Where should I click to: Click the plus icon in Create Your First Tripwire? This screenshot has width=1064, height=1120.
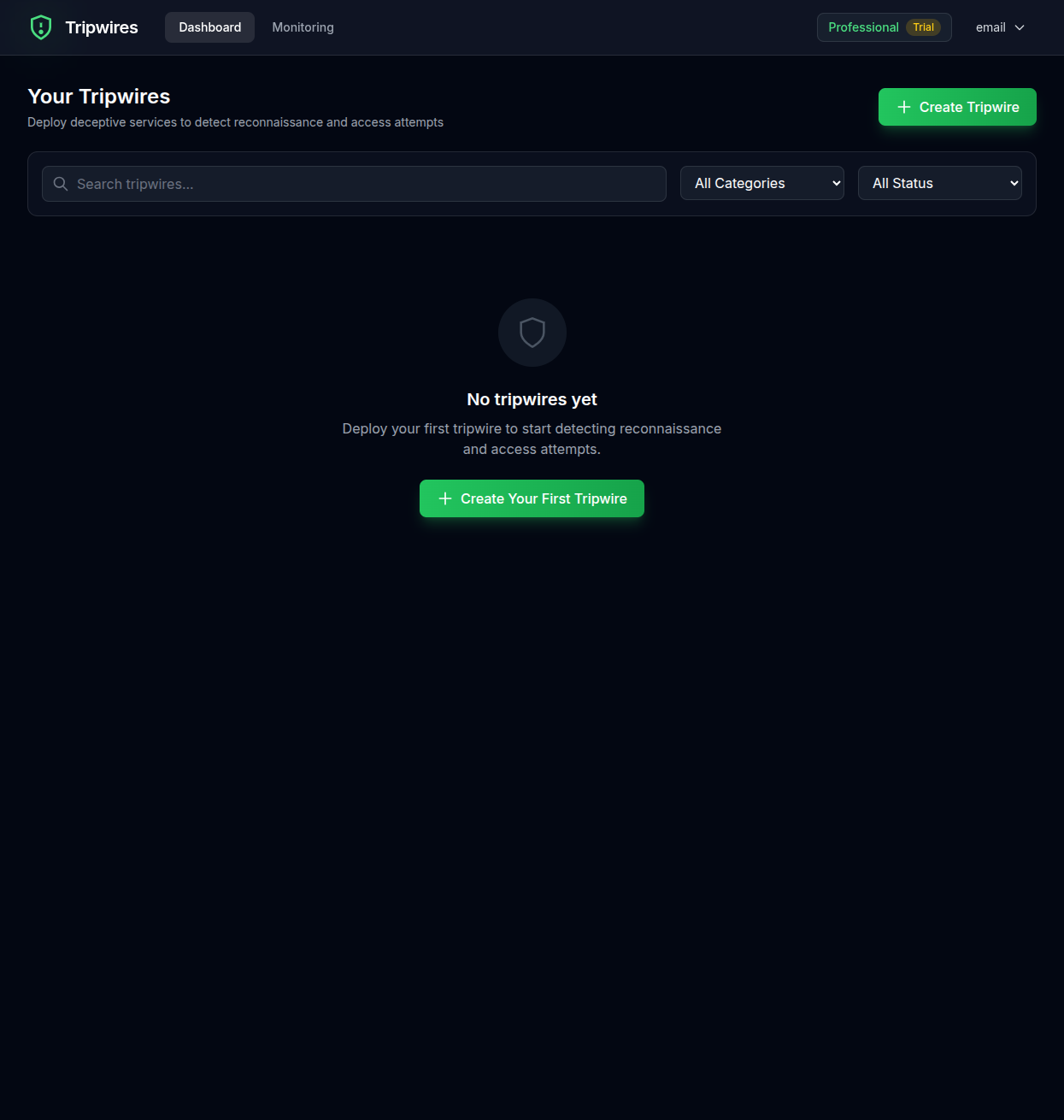point(445,498)
